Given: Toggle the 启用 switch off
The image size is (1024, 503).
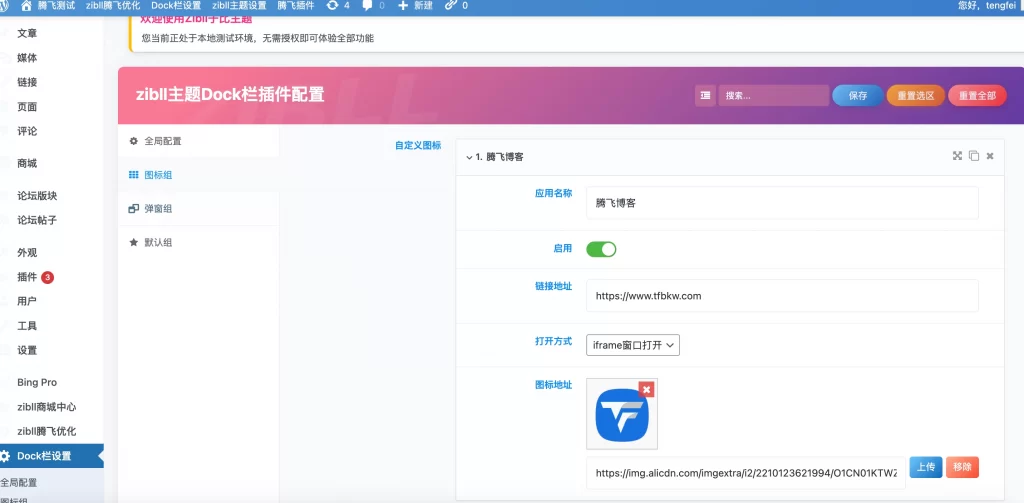Looking at the screenshot, I should pyautogui.click(x=601, y=249).
